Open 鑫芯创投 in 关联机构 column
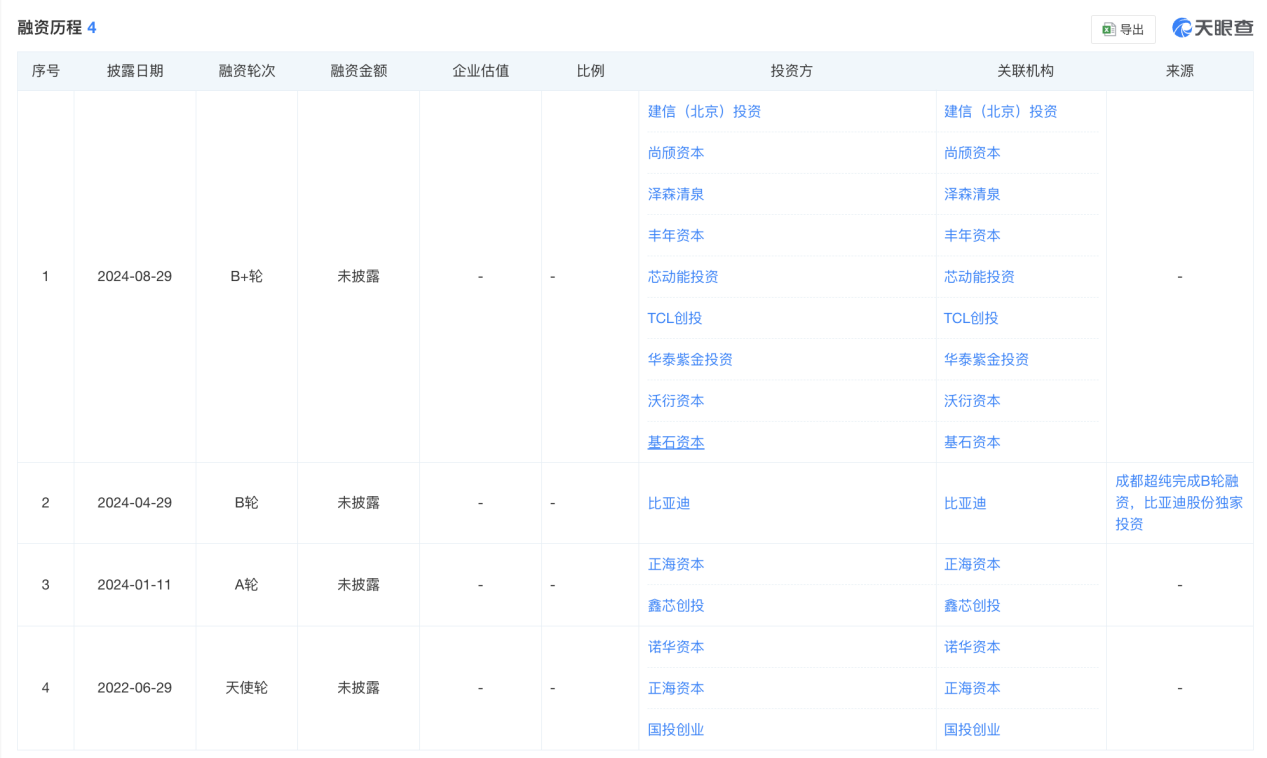This screenshot has height=758, width=1267. point(972,606)
